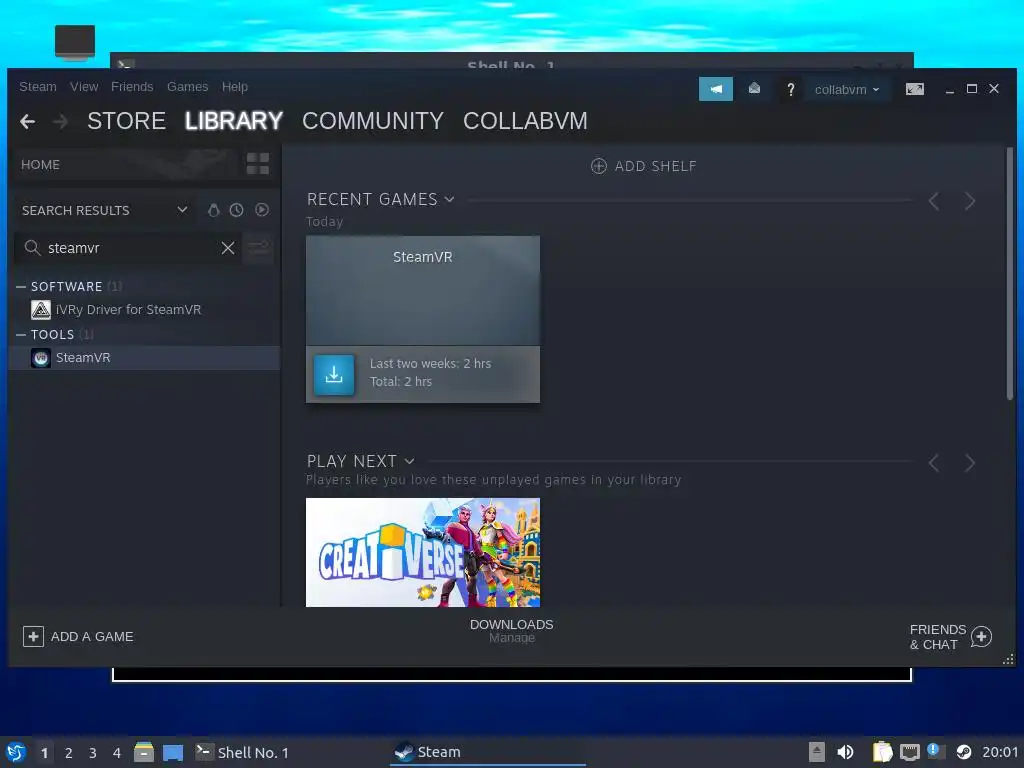Click the plus icon beside Add Shelf
Screen dimensions: 1024x768
click(x=598, y=166)
